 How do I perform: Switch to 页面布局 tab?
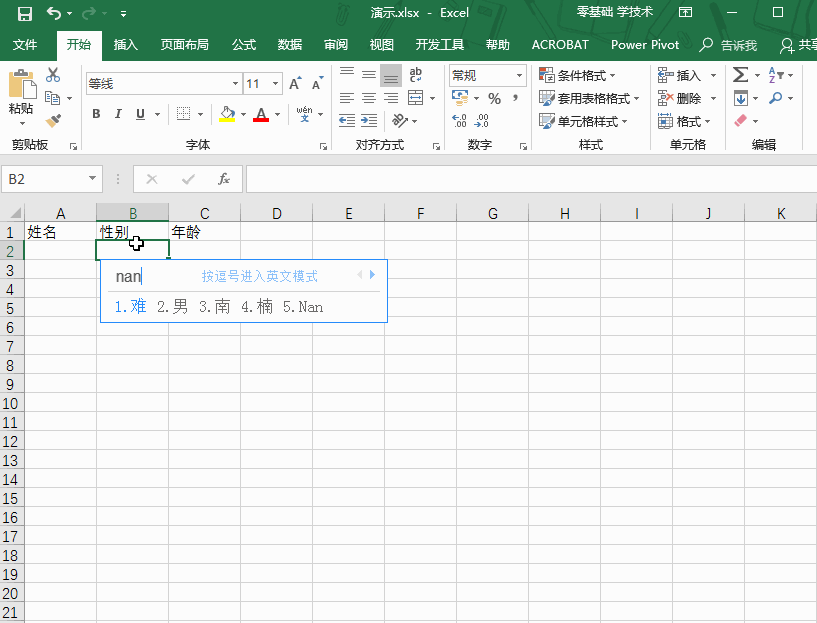pos(184,45)
